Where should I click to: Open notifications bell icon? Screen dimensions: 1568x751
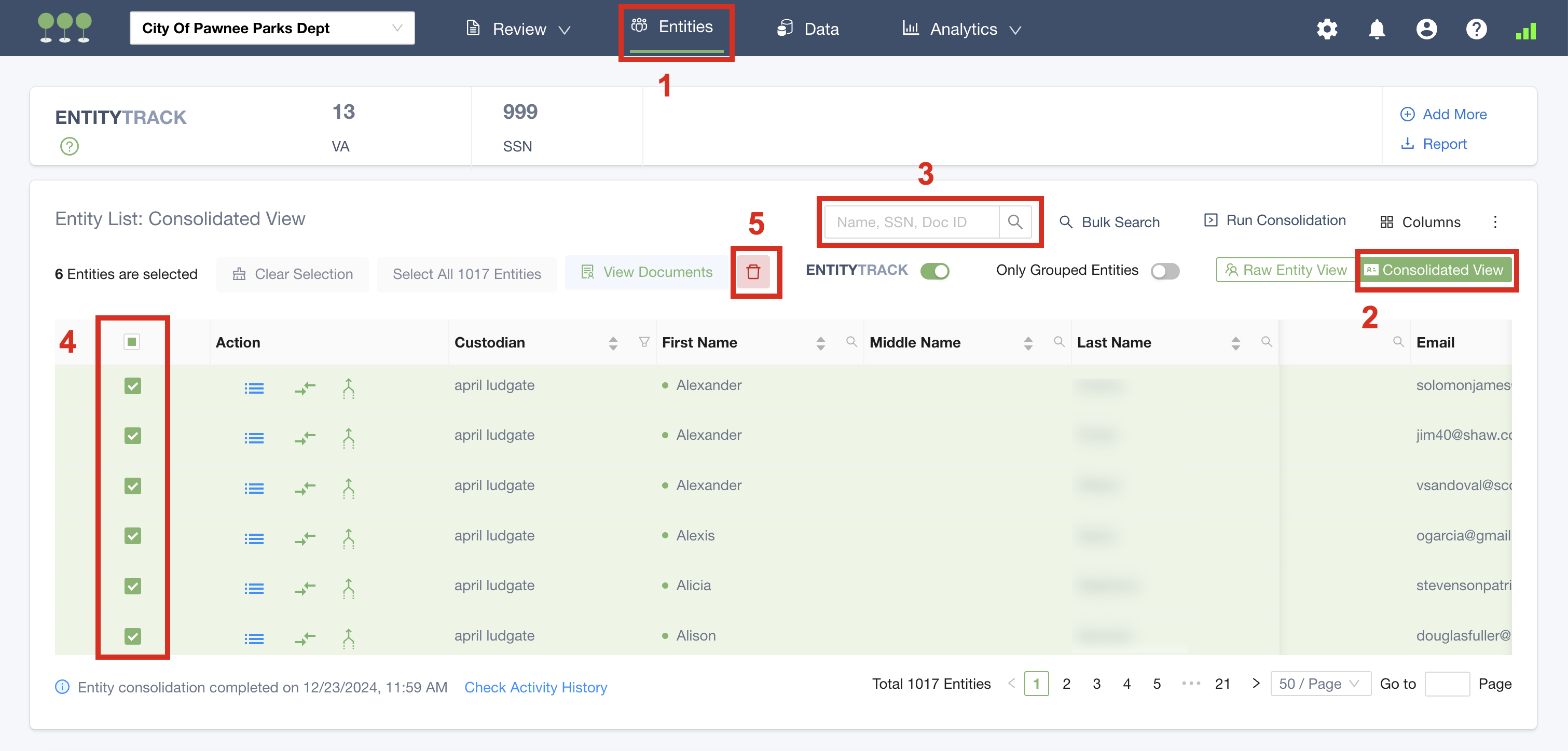click(x=1376, y=29)
